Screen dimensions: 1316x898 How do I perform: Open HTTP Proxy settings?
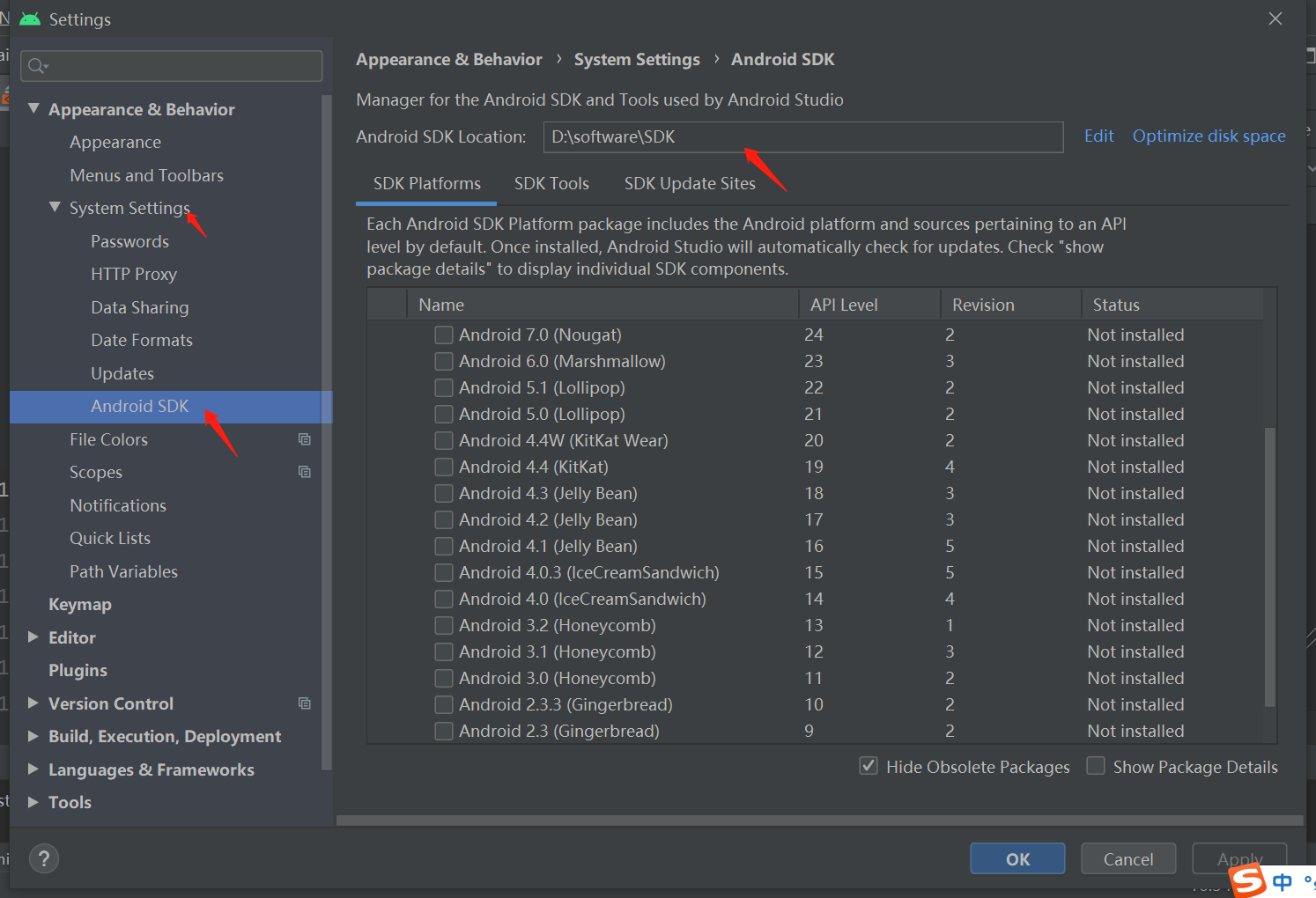(x=134, y=274)
